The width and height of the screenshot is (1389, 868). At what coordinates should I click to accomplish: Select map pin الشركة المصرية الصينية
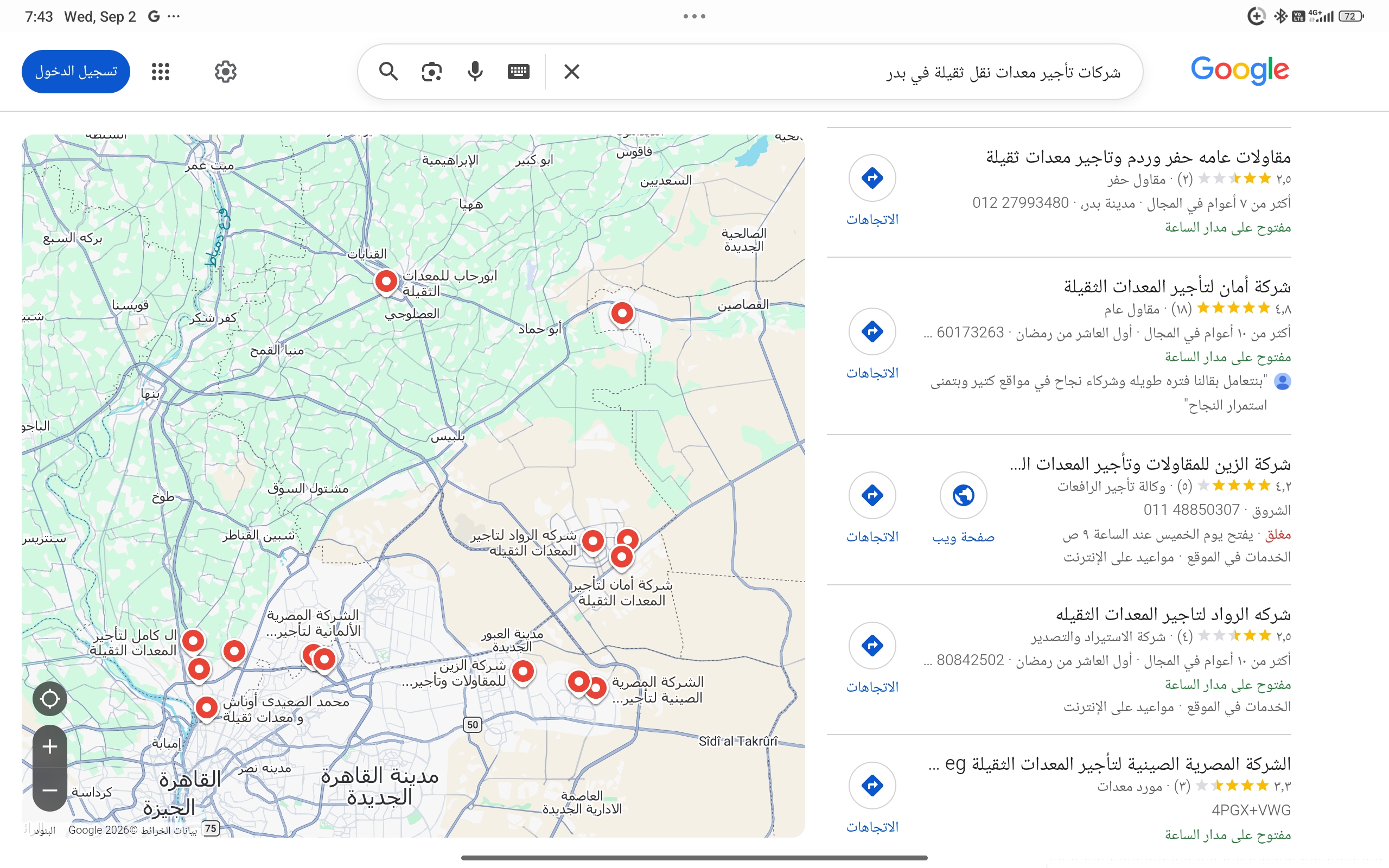597,688
